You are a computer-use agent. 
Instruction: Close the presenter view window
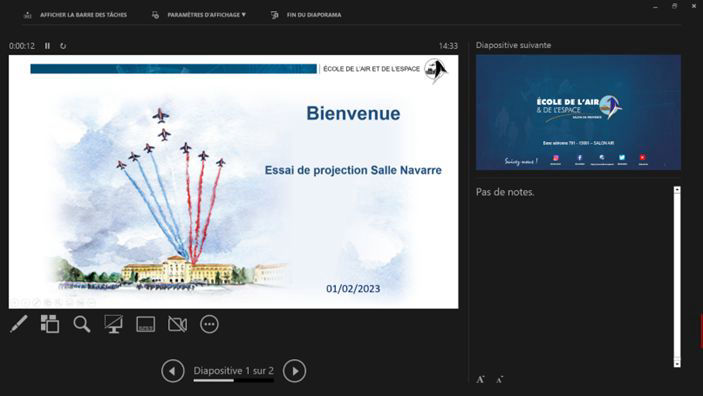click(x=694, y=6)
